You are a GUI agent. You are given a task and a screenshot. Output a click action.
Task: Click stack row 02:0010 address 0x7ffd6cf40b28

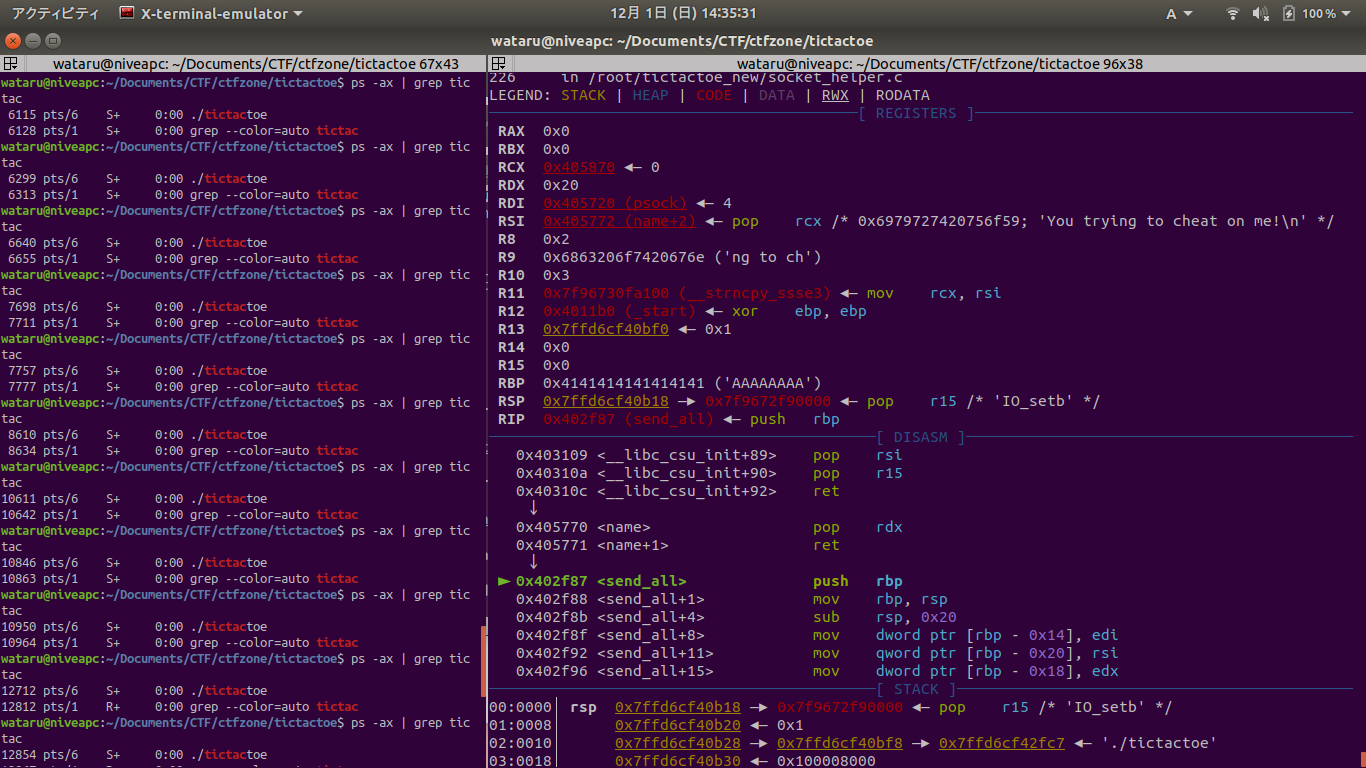tap(678, 743)
